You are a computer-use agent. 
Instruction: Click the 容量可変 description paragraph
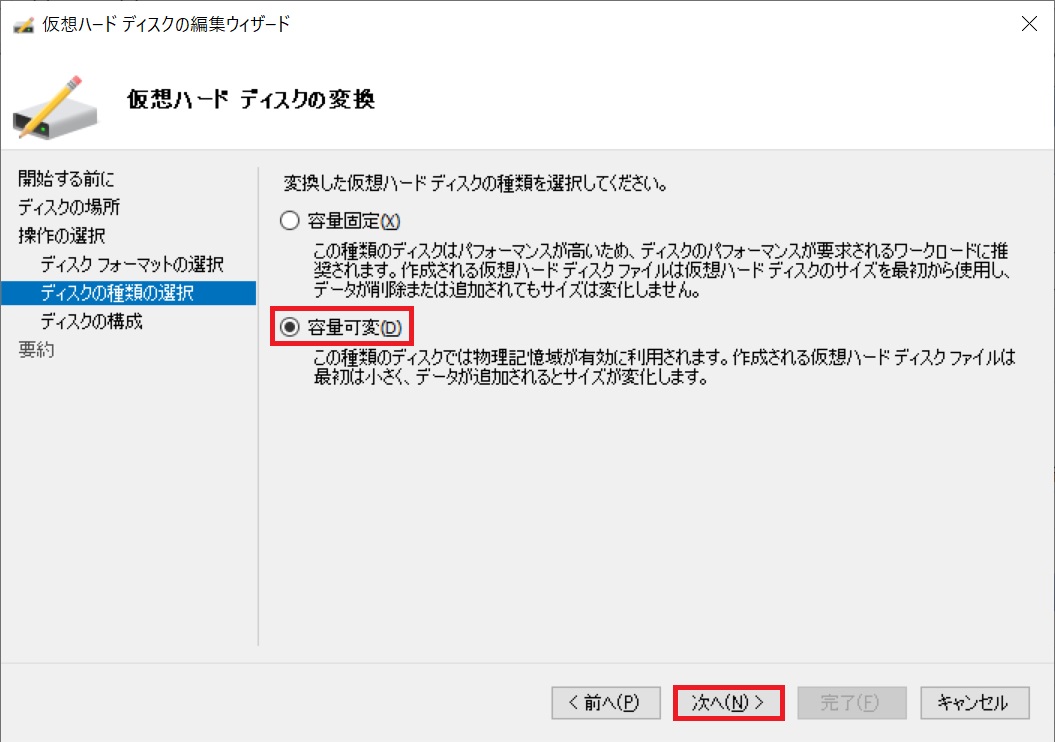click(x=664, y=367)
